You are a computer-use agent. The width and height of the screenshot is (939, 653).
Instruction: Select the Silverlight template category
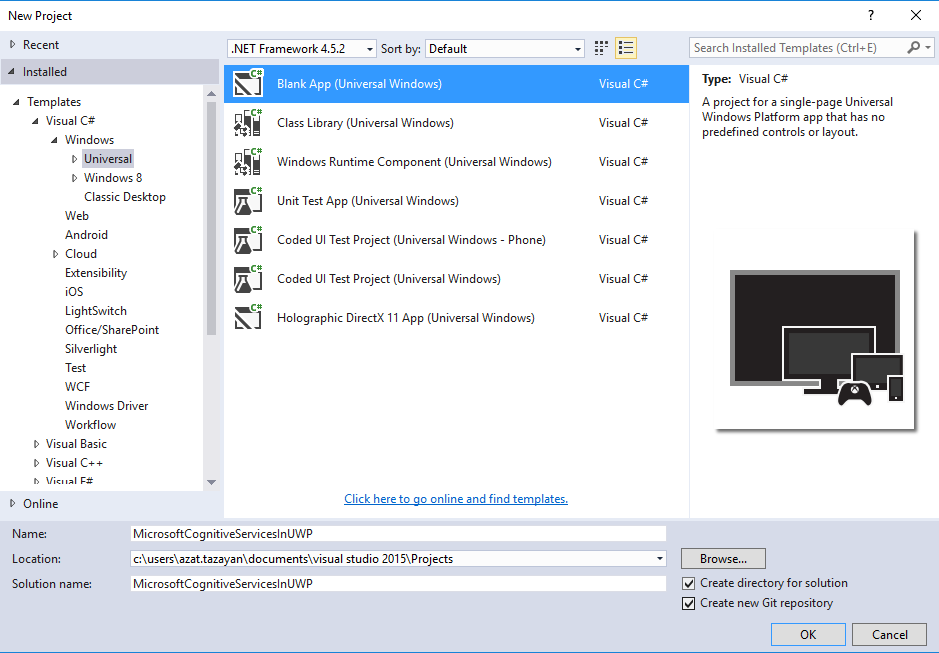point(91,349)
